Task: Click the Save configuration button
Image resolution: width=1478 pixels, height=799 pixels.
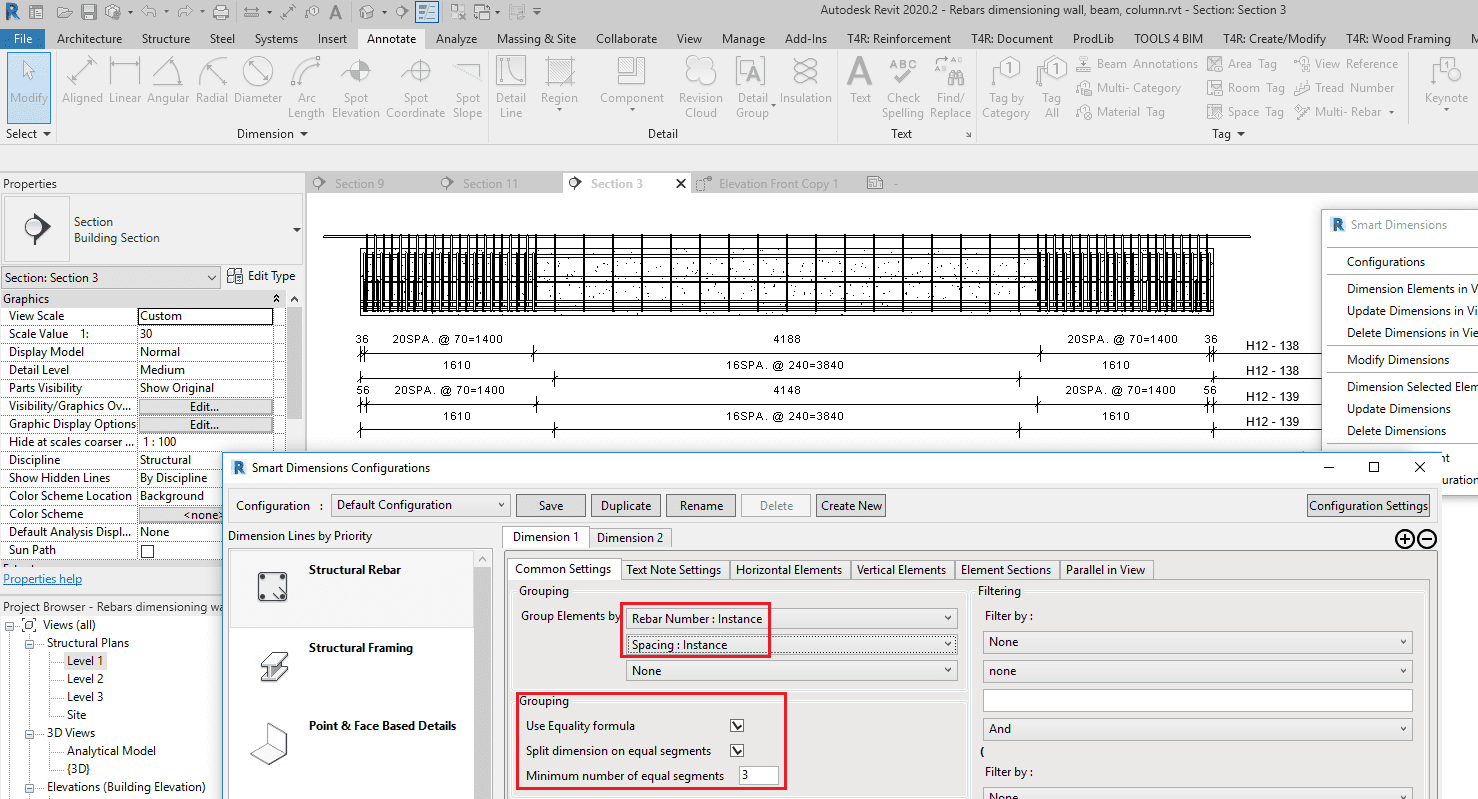Action: click(x=550, y=506)
